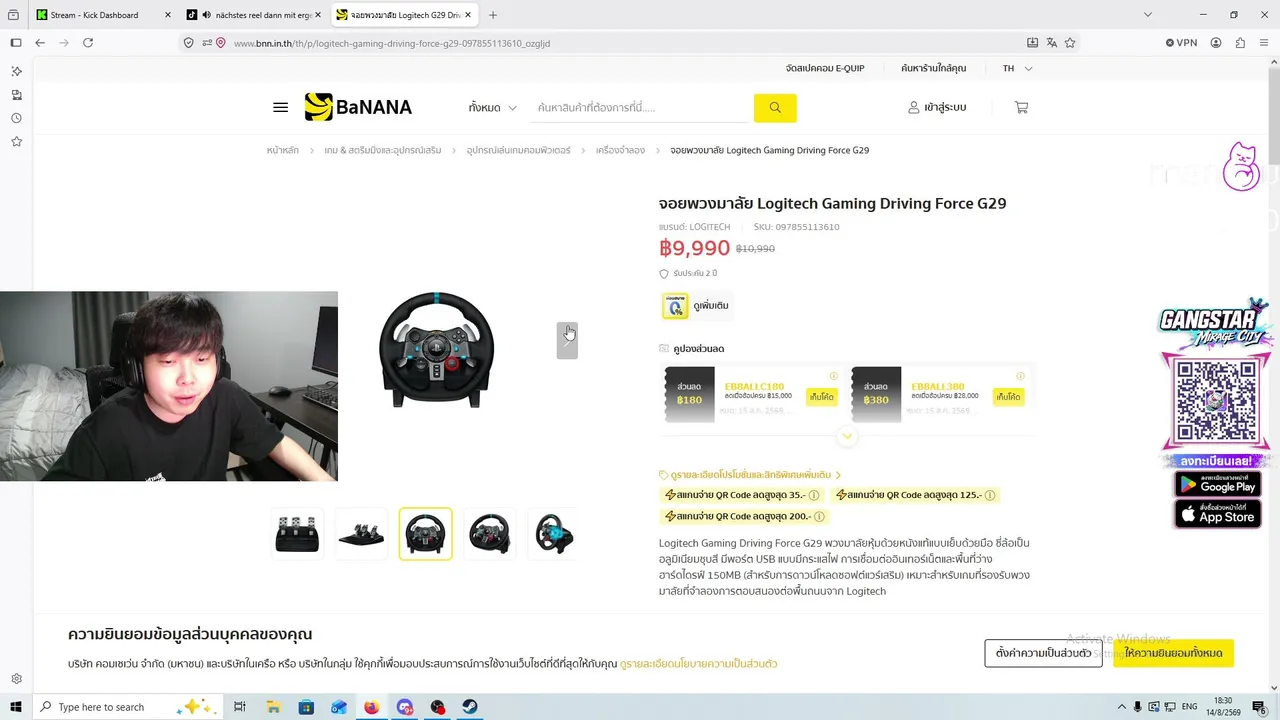Open Microsoft Store from the taskbar
The height and width of the screenshot is (720, 1280).
click(x=306, y=707)
